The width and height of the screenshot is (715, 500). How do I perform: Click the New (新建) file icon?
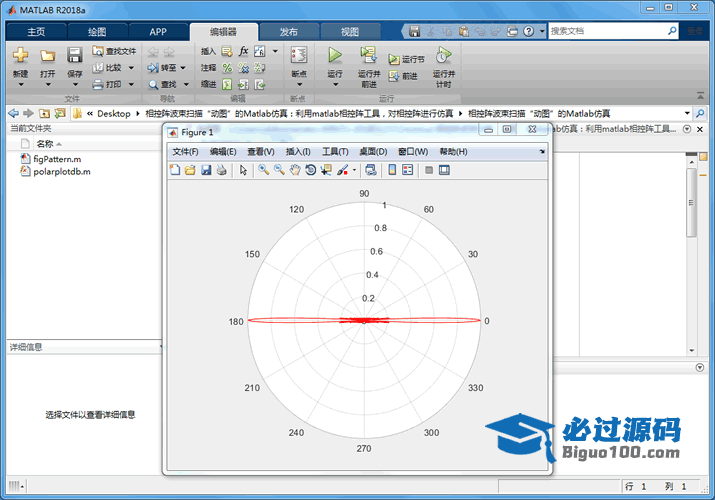pyautogui.click(x=20, y=55)
